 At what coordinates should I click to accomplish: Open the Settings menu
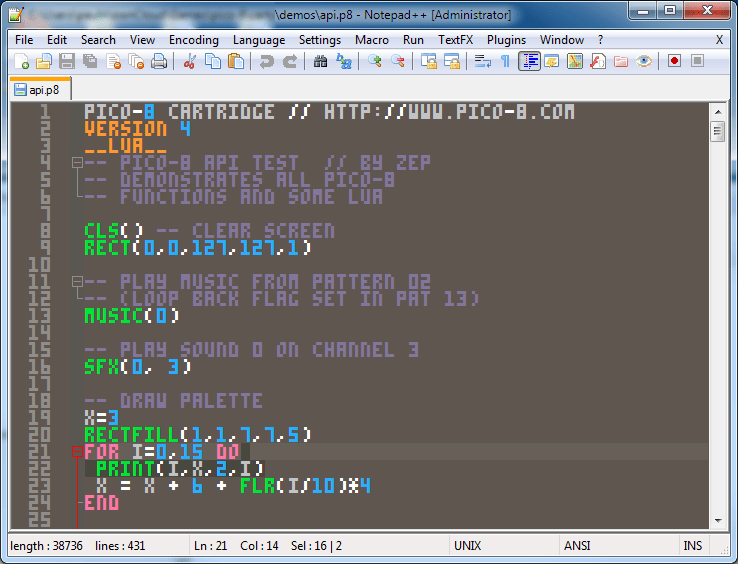pos(320,40)
